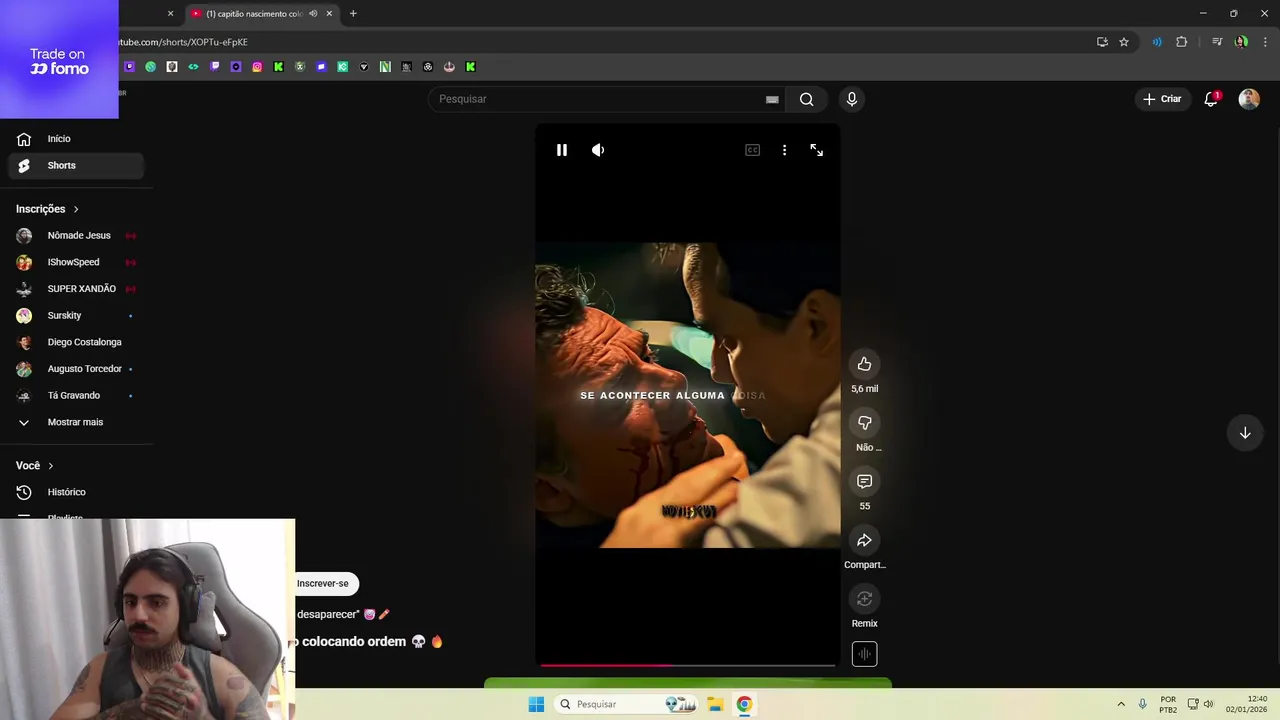Open the purple Twitch bookmark after WhatsApp
This screenshot has height=720, width=1280.
[215, 67]
